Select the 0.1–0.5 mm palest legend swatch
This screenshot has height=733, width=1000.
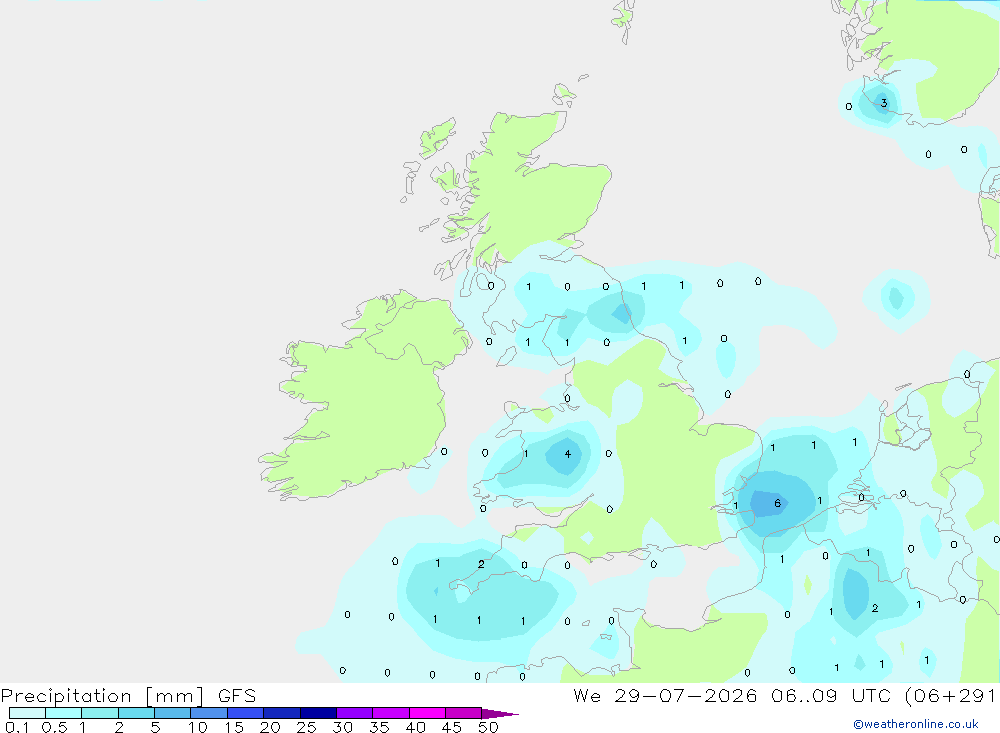27,713
